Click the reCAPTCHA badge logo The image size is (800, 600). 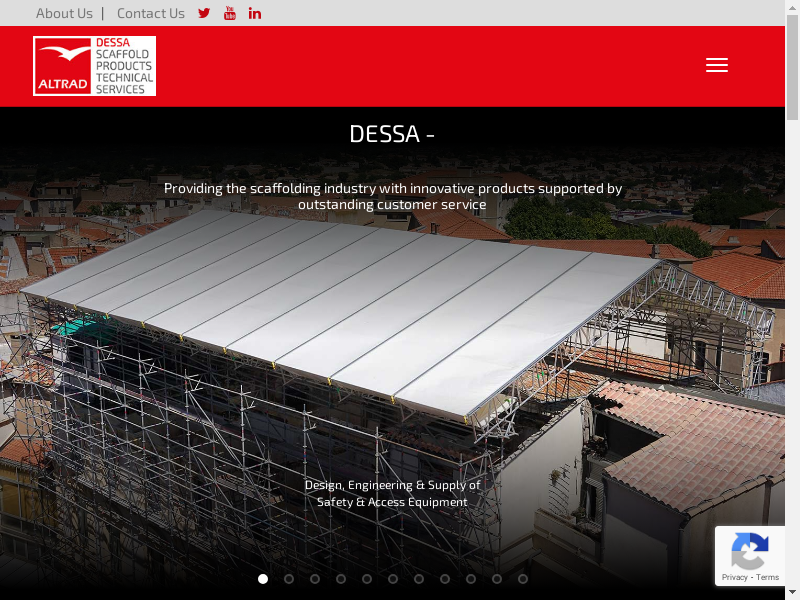(749, 550)
